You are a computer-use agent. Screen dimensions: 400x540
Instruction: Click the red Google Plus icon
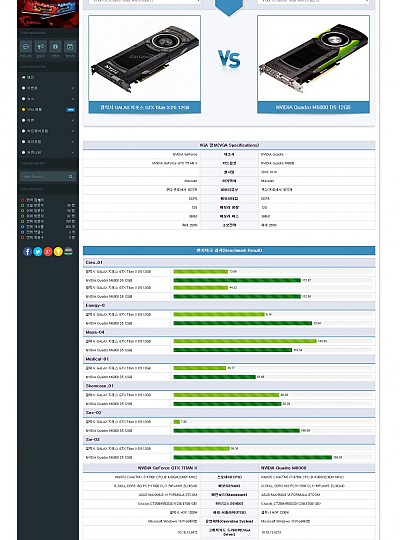point(48,251)
